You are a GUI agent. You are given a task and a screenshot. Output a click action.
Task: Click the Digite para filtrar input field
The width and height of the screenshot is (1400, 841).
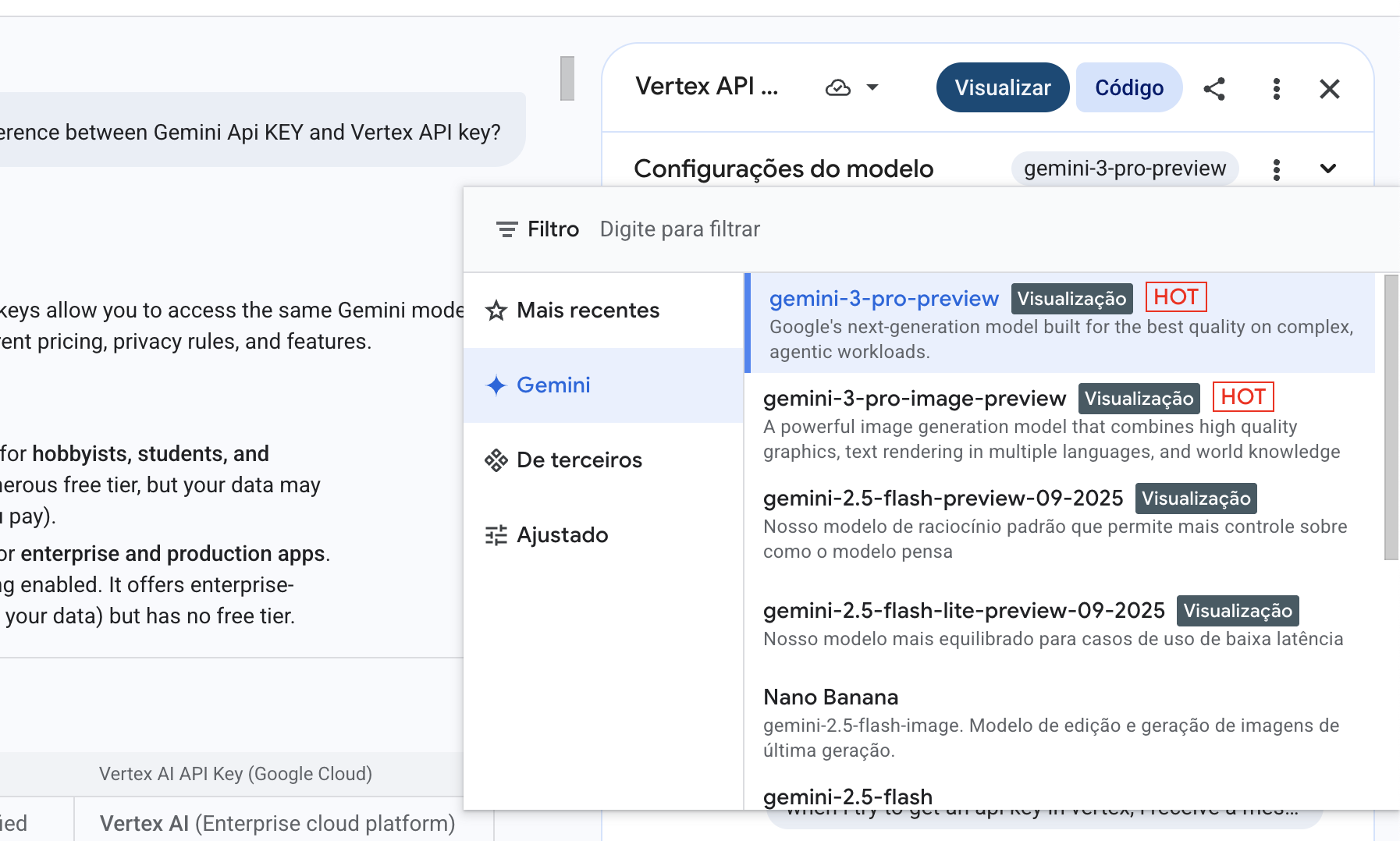(x=680, y=229)
